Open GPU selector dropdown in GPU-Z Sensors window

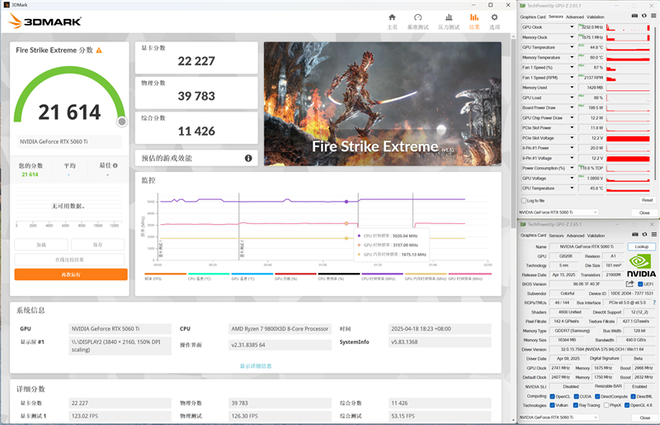[x=558, y=212]
